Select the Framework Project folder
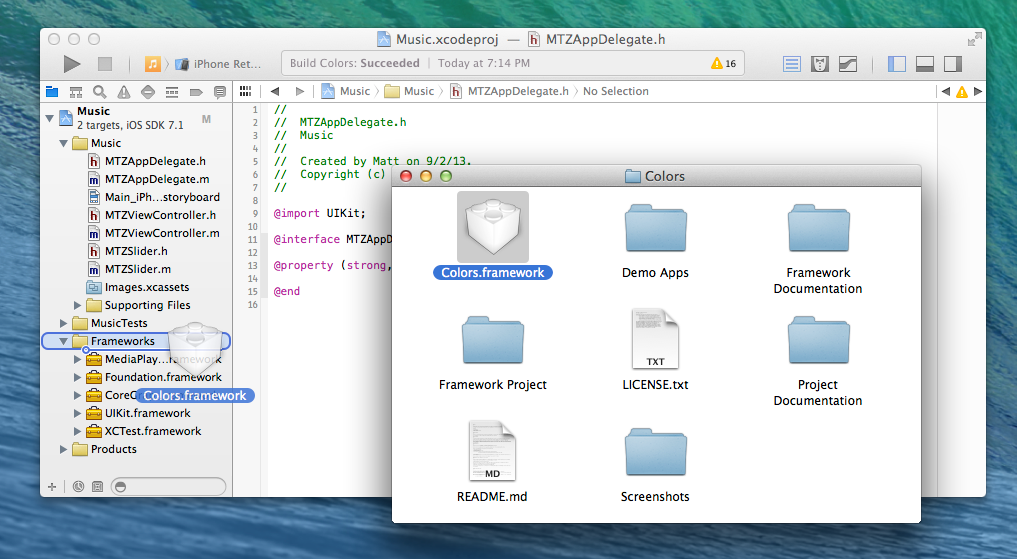Image resolution: width=1017 pixels, height=559 pixels. 493,353
